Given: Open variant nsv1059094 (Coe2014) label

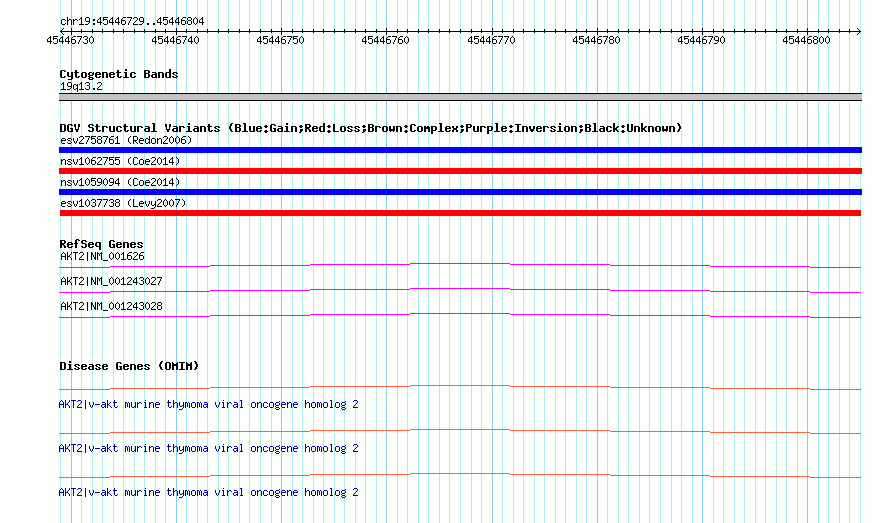Looking at the screenshot, I should click(120, 182).
